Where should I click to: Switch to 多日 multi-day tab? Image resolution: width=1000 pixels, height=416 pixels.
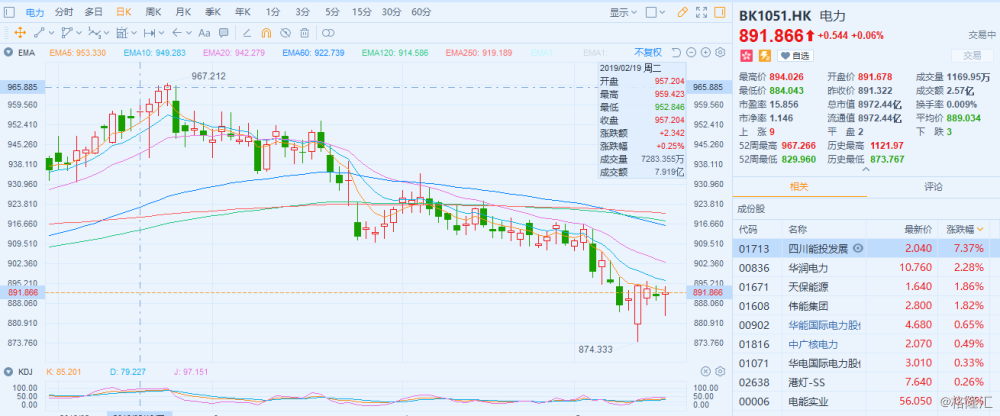click(x=93, y=12)
